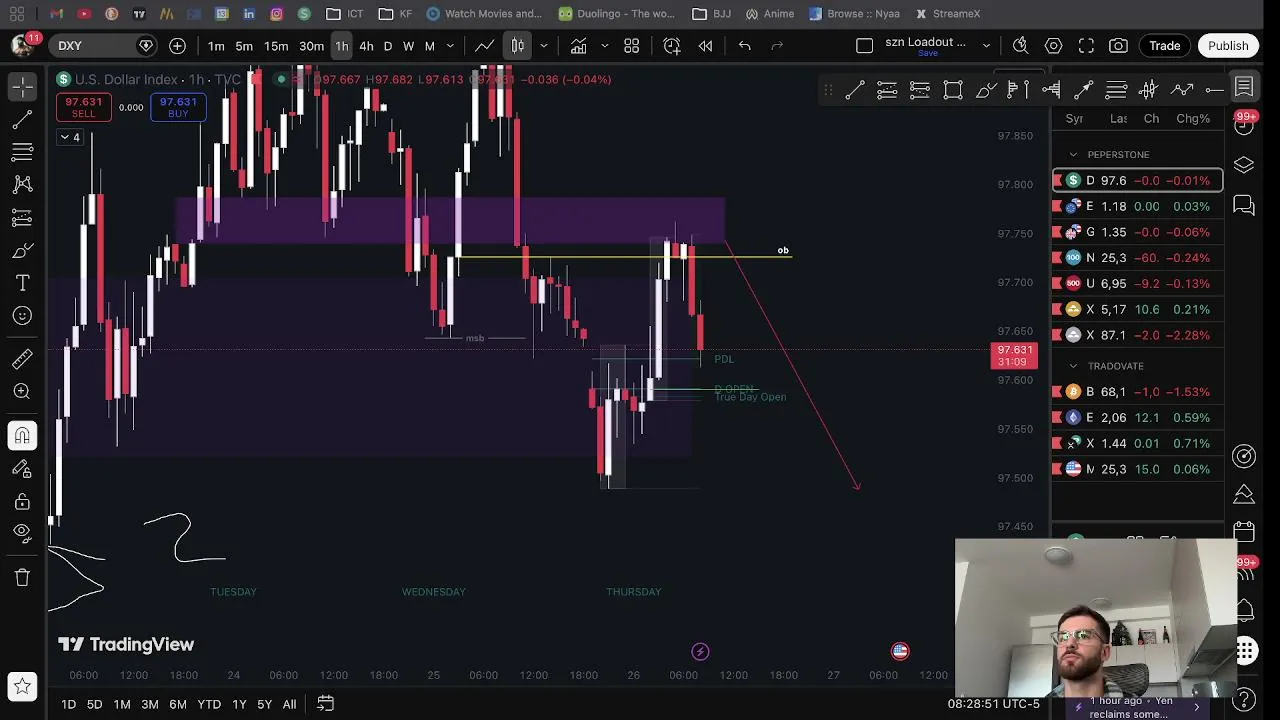This screenshot has width=1280, height=720.
Task: Select the trend line drawing tool
Action: [22, 120]
